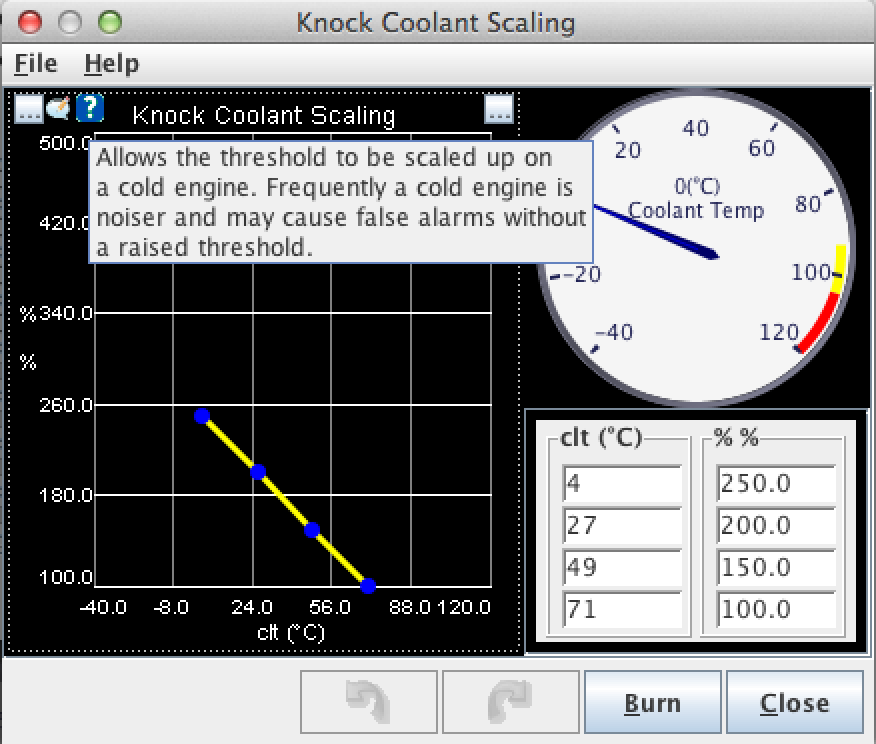Open the ellipsis button right of graph title
Screen dimensions: 876x744
pos(499,108)
